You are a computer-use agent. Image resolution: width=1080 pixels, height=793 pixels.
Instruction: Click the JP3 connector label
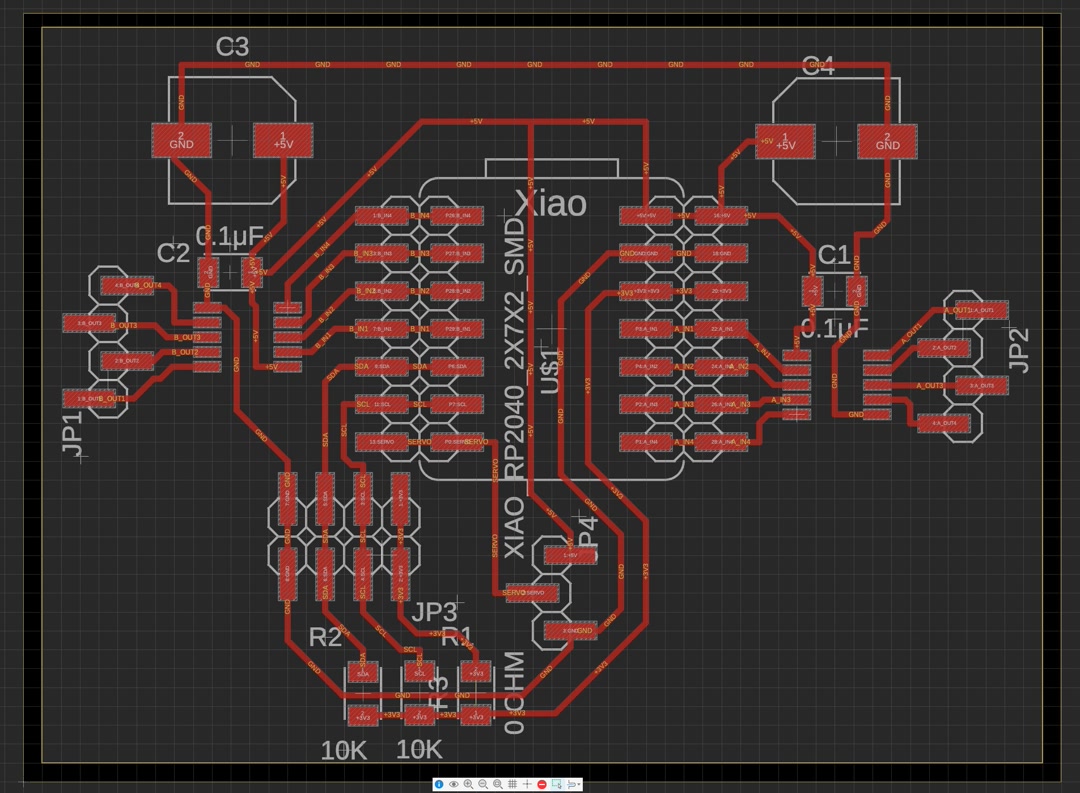(x=434, y=612)
